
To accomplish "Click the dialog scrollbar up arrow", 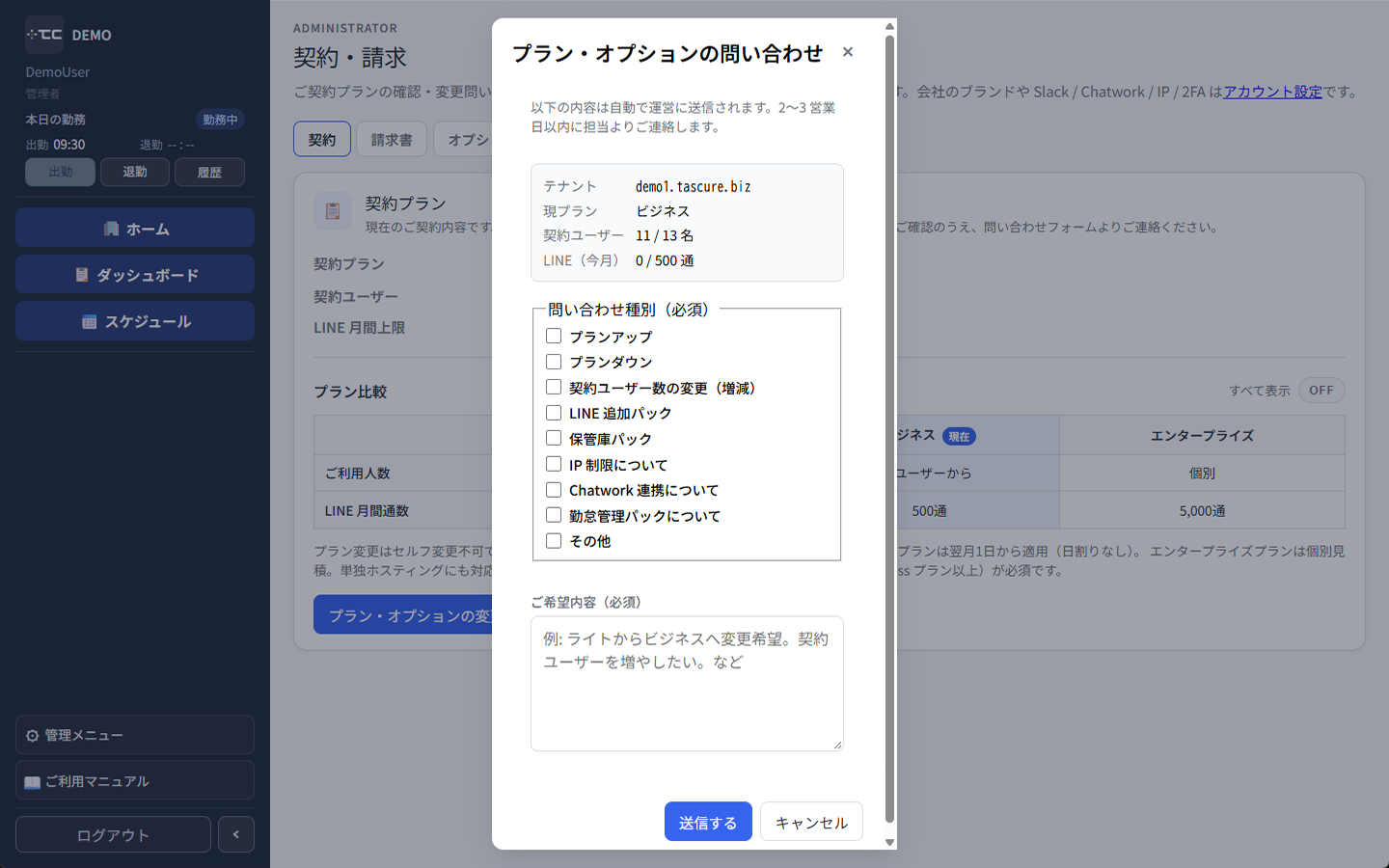I will click(889, 26).
